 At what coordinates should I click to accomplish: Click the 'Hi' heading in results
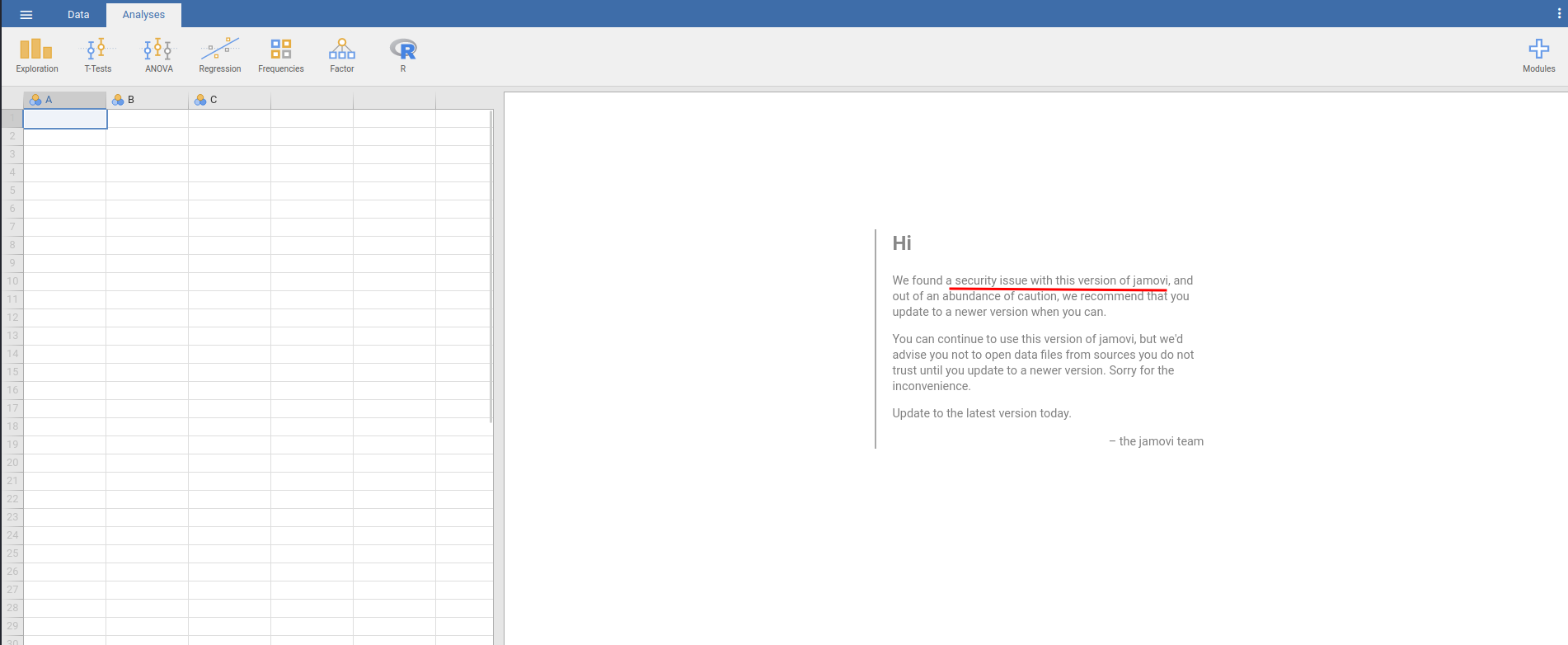902,242
